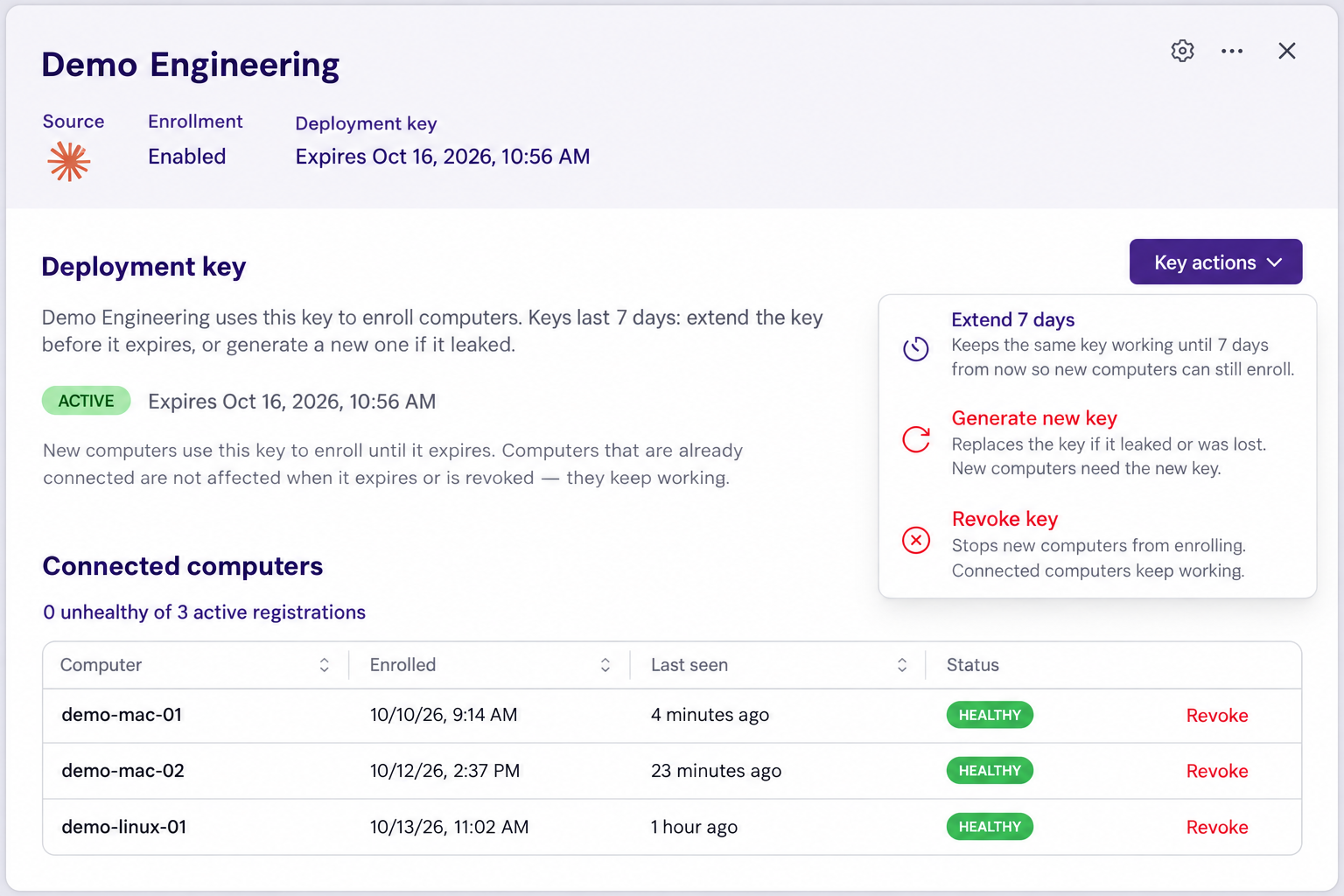The height and width of the screenshot is (896, 1344).
Task: Open settings with the gear icon
Action: point(1182,51)
